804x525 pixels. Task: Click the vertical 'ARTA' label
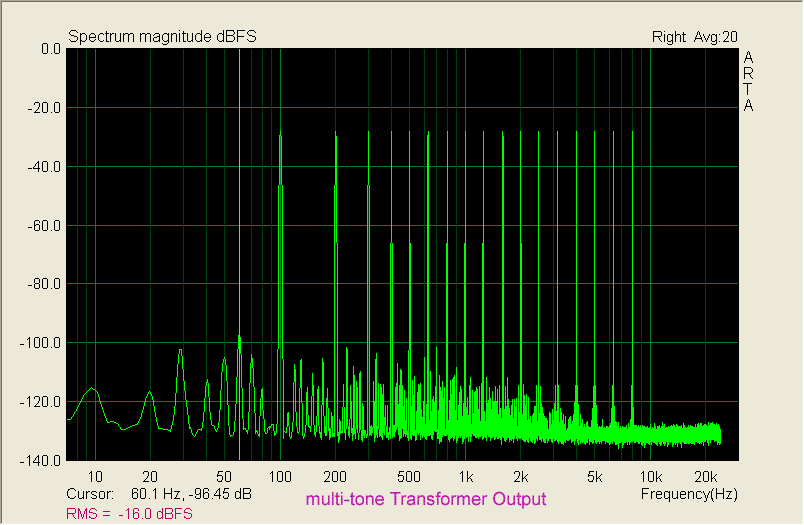(x=748, y=82)
